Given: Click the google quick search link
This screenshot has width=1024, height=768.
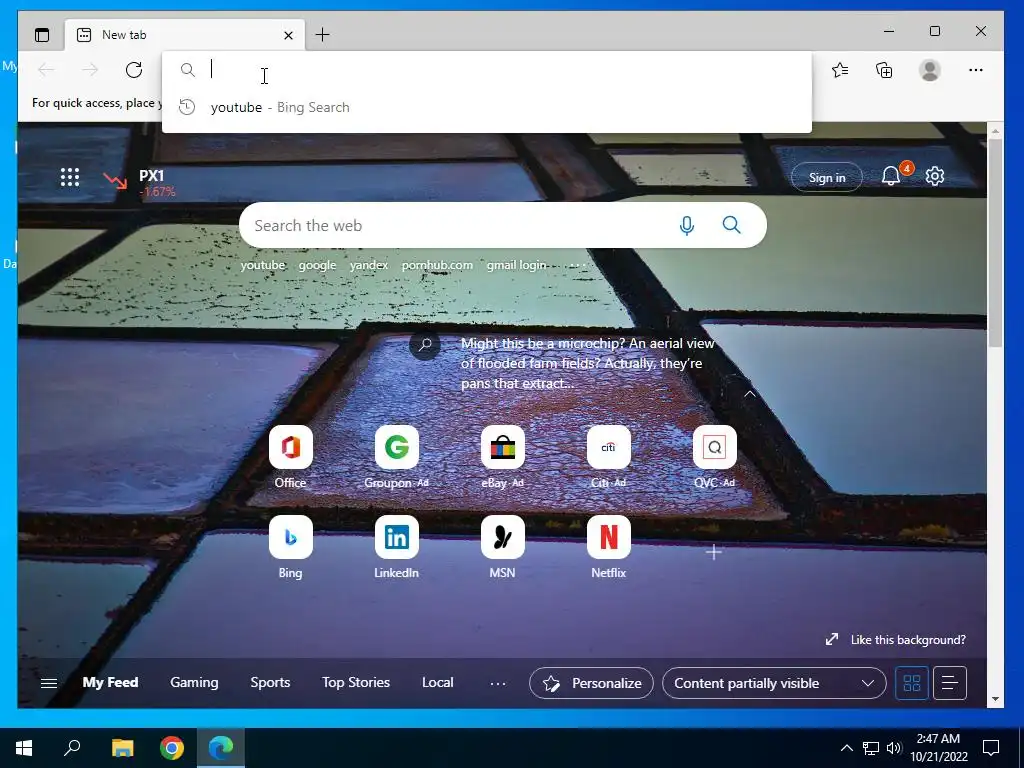Looking at the screenshot, I should [317, 265].
